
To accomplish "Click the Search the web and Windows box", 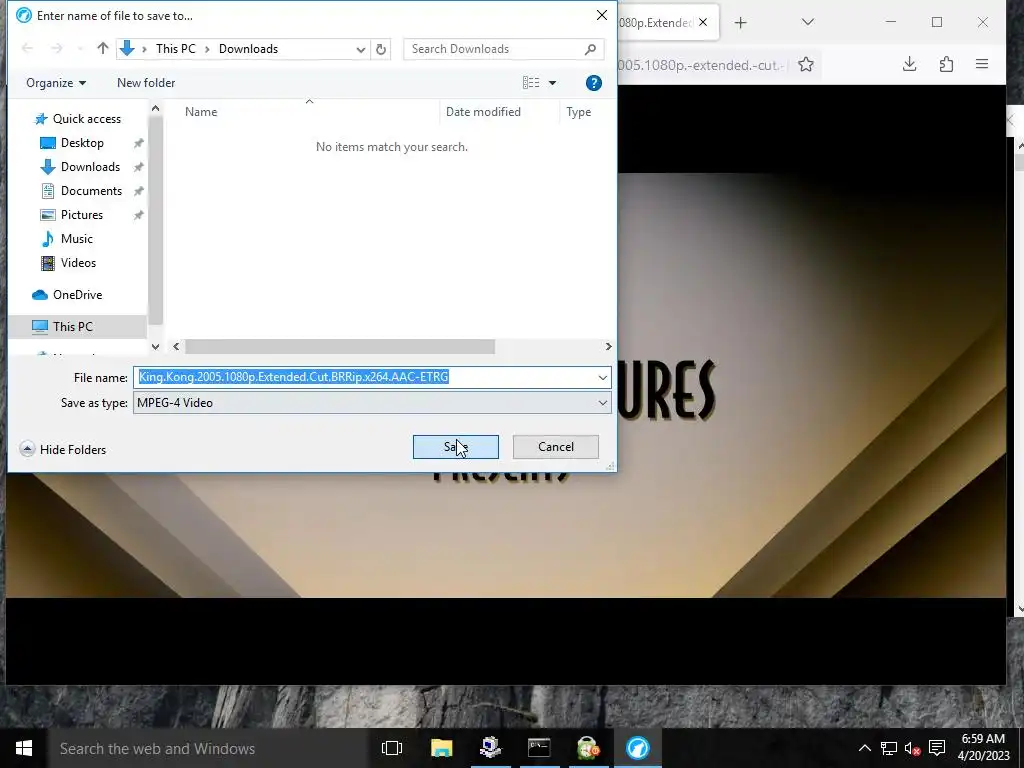I will [x=210, y=748].
